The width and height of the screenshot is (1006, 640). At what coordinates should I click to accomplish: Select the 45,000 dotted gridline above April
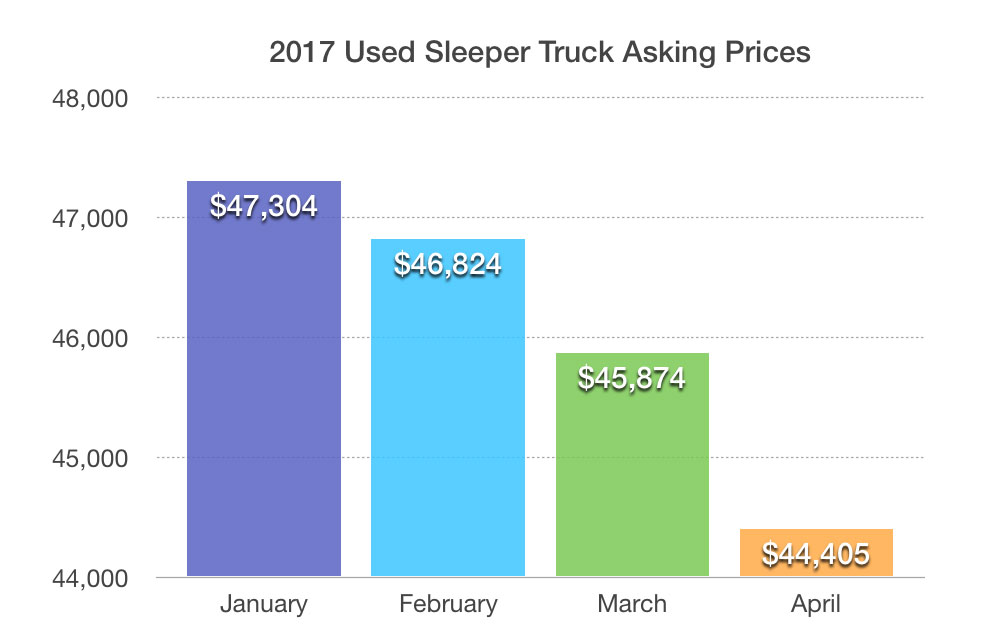816,458
